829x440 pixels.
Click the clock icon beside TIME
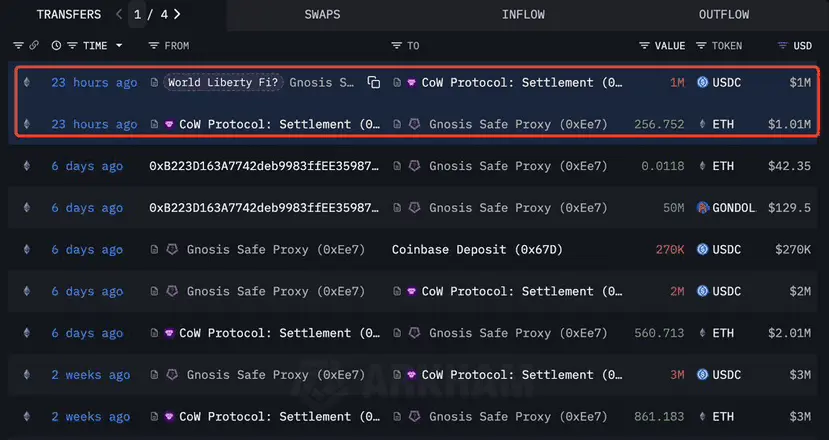click(x=56, y=45)
